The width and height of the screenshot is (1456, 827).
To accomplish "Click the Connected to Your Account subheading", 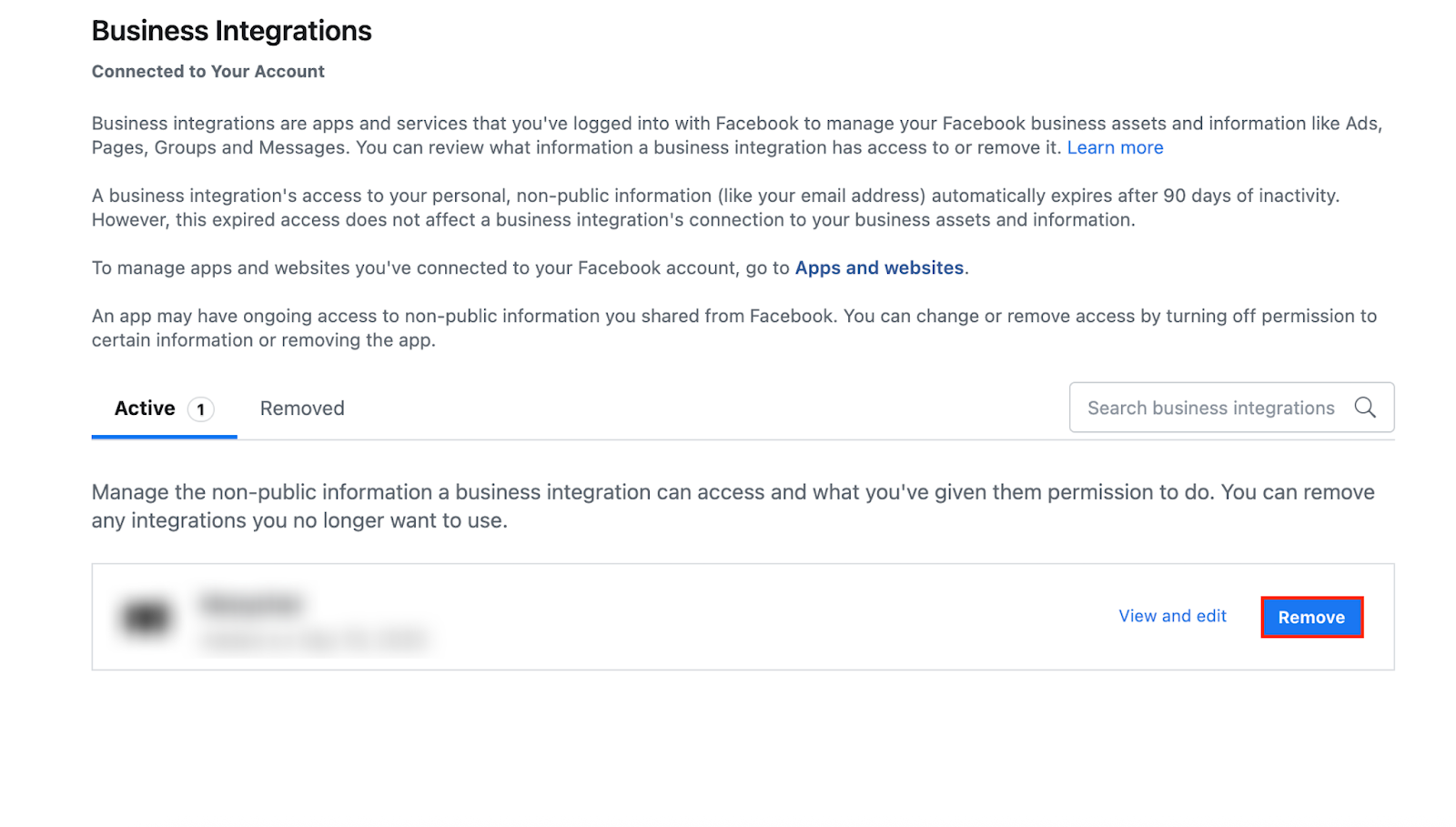I will click(207, 71).
